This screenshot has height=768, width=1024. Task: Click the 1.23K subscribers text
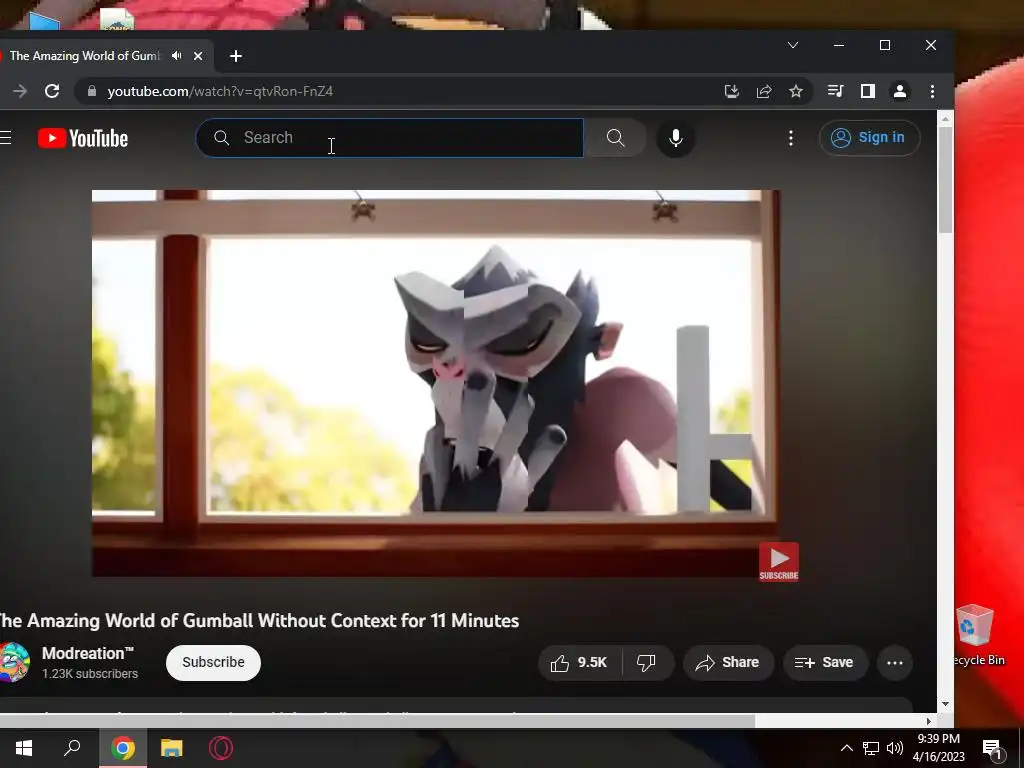pos(90,674)
